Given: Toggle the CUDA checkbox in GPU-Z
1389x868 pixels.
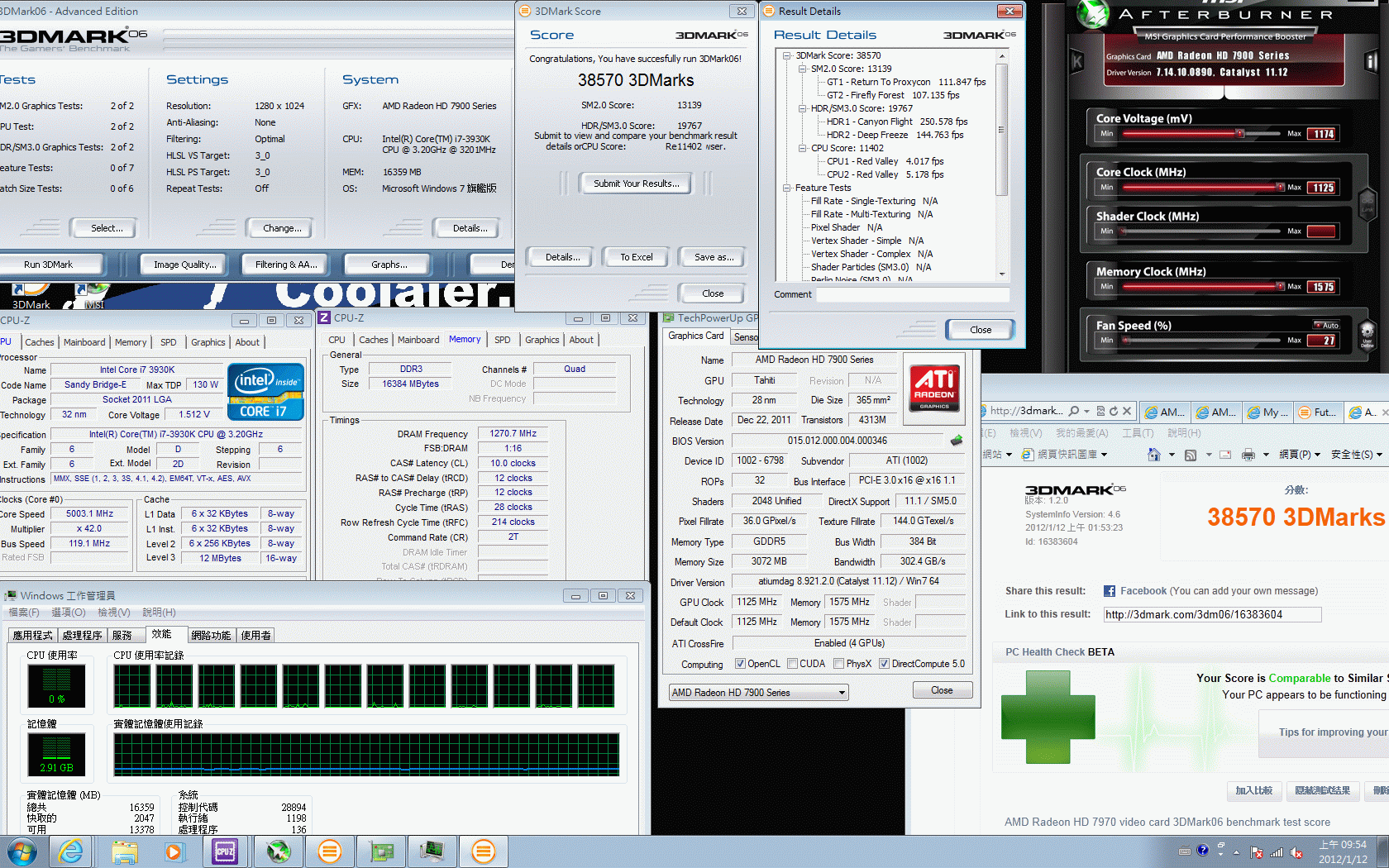Looking at the screenshot, I should 793,664.
